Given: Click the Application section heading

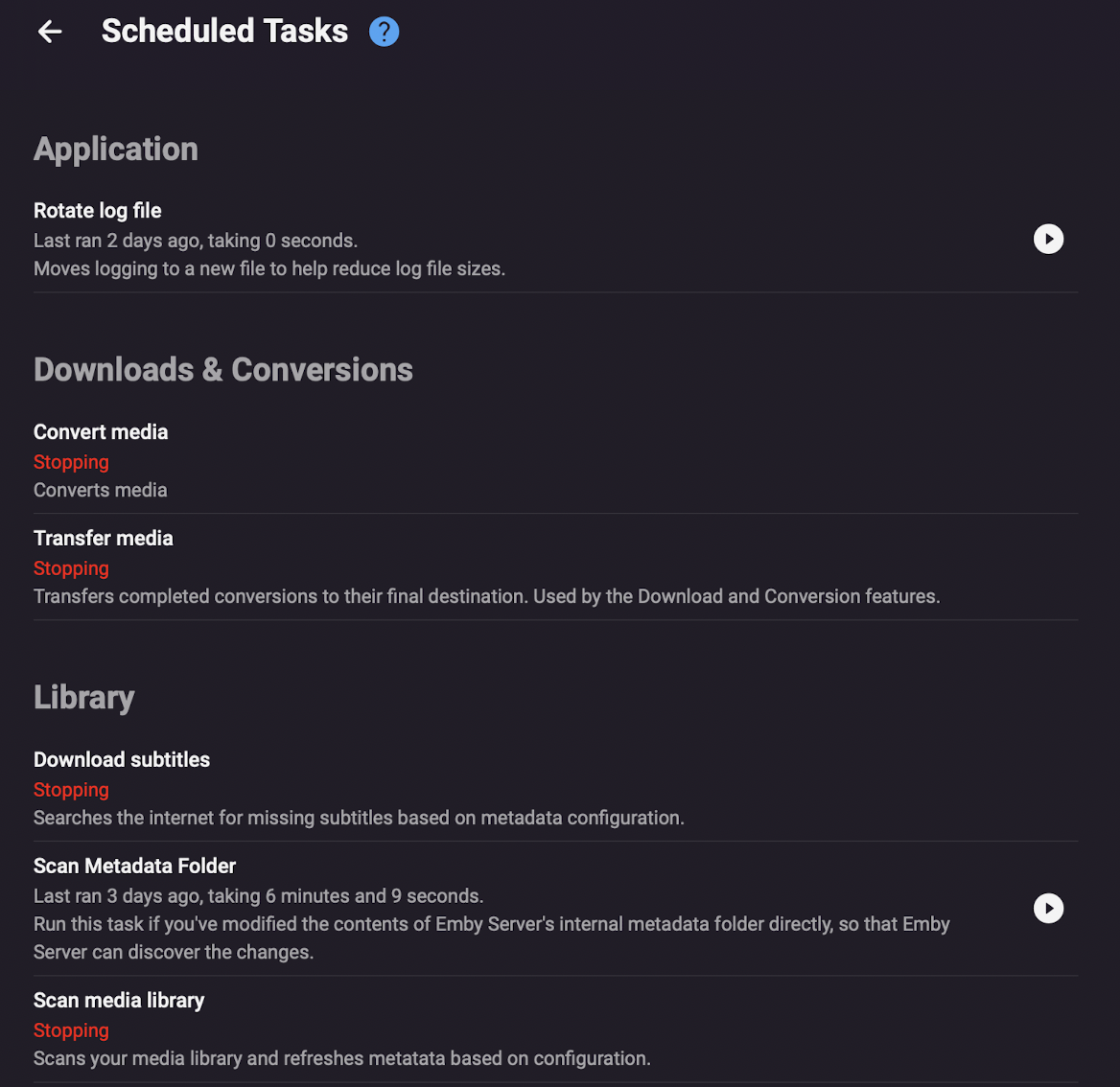Looking at the screenshot, I should 115,149.
